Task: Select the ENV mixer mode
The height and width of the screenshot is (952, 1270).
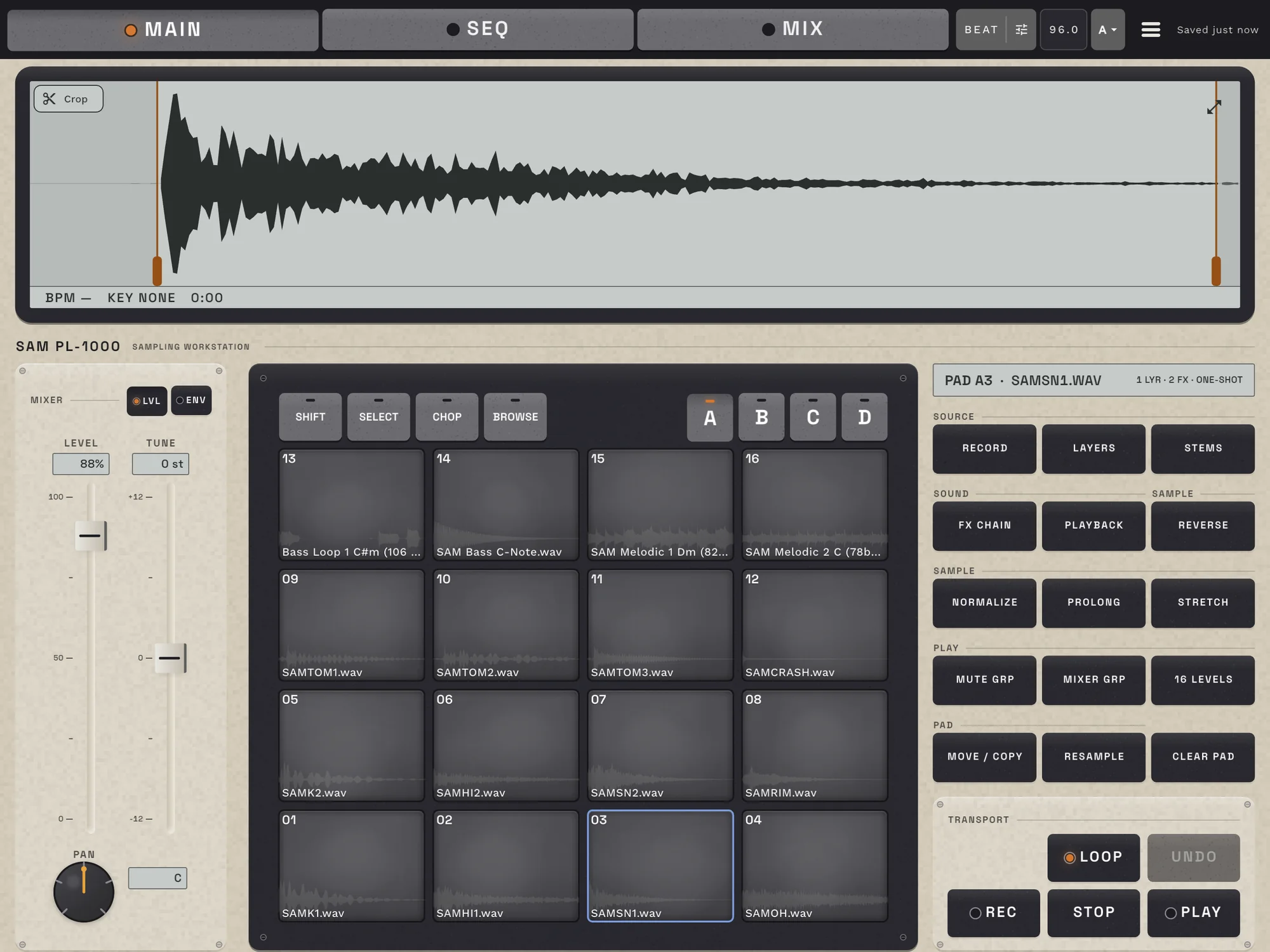Action: pos(191,400)
